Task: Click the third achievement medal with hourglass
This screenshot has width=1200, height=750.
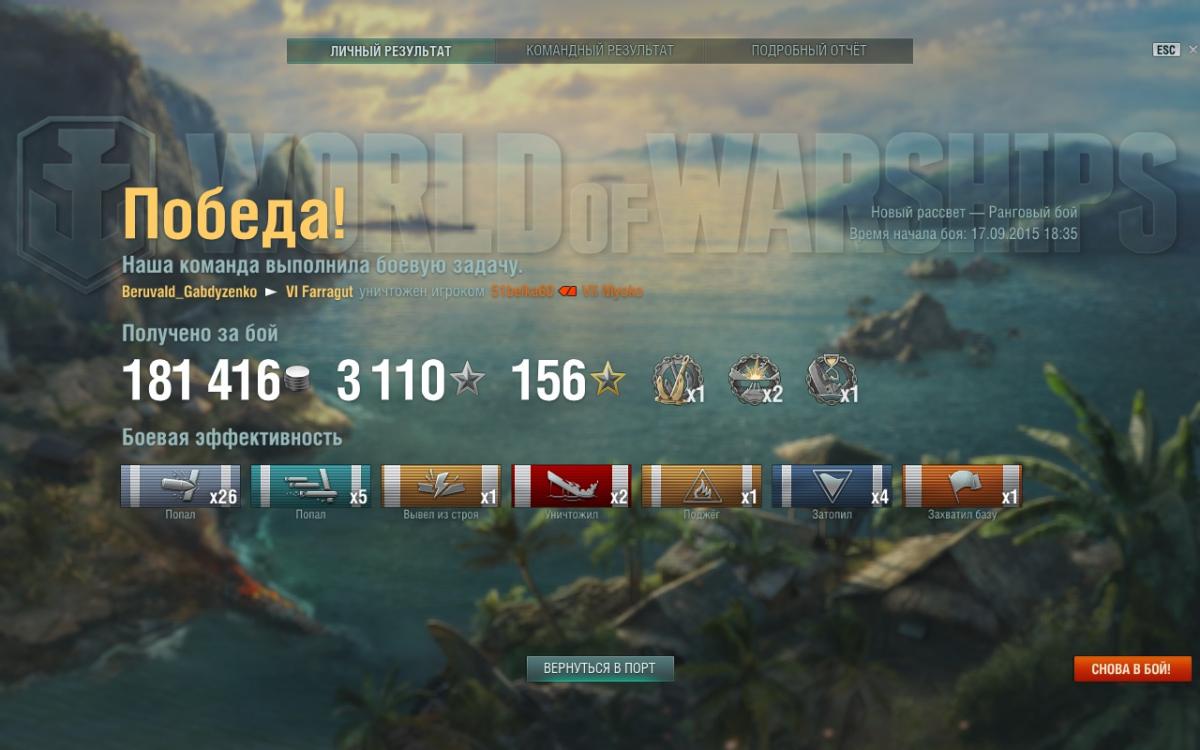Action: pos(832,380)
